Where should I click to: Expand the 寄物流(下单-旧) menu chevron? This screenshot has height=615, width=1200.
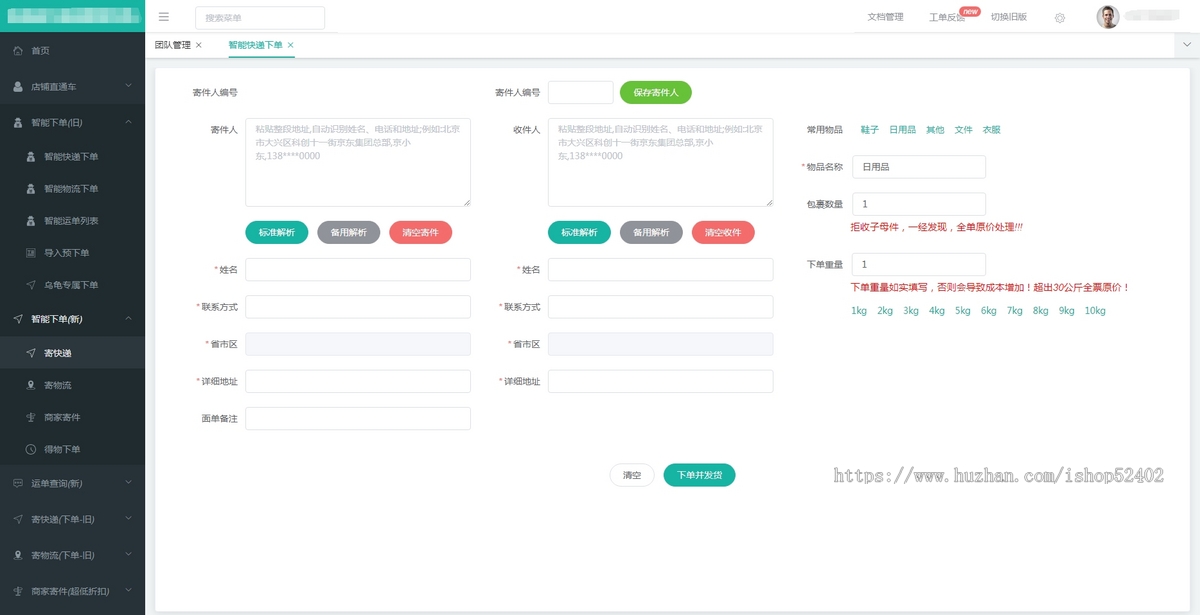(x=128, y=555)
